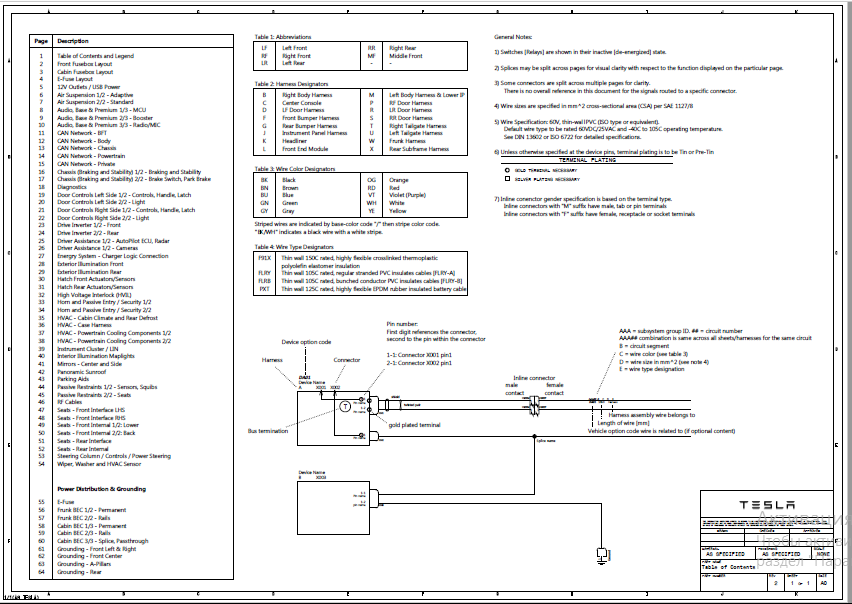Image resolution: width=852 pixels, height=604 pixels.
Task: Select the 'Parking Aids' entry
Action: (x=73, y=379)
